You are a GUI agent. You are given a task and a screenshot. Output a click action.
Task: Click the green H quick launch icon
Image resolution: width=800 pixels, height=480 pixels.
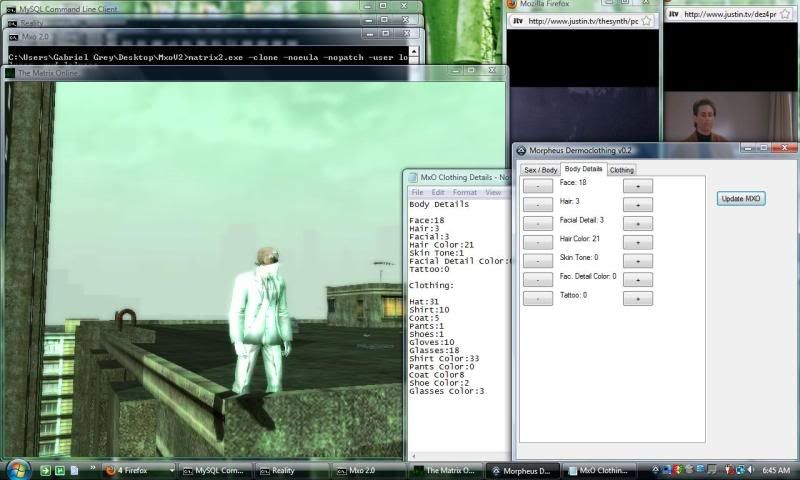tap(60, 470)
